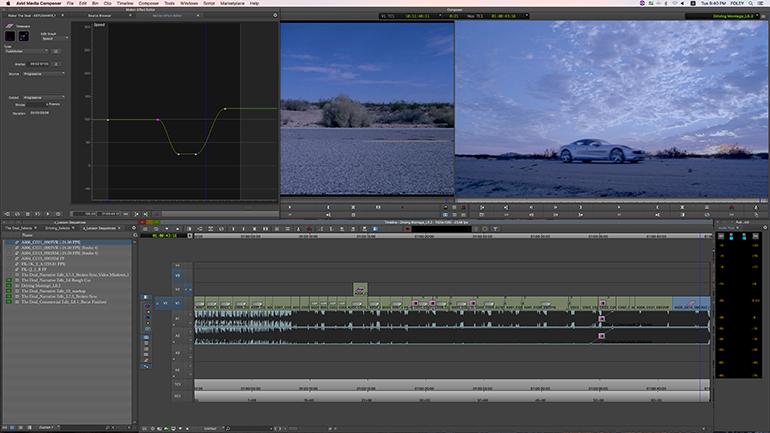
Task: Open the Output Progressive dropdown
Action: pos(44,97)
